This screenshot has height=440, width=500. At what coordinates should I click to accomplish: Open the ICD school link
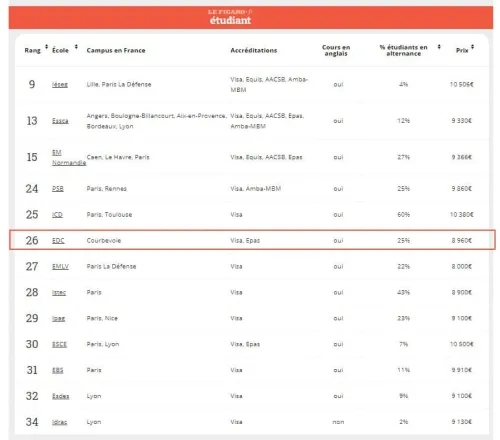click(57, 215)
